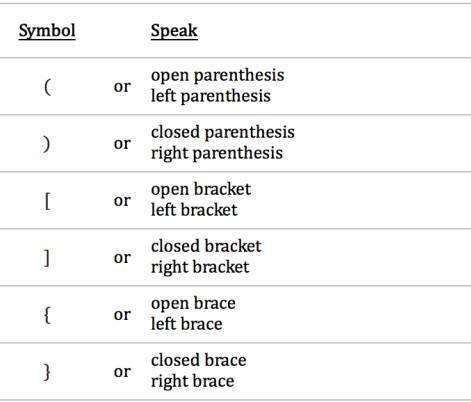Click the text 'open bracket'

[x=201, y=190]
